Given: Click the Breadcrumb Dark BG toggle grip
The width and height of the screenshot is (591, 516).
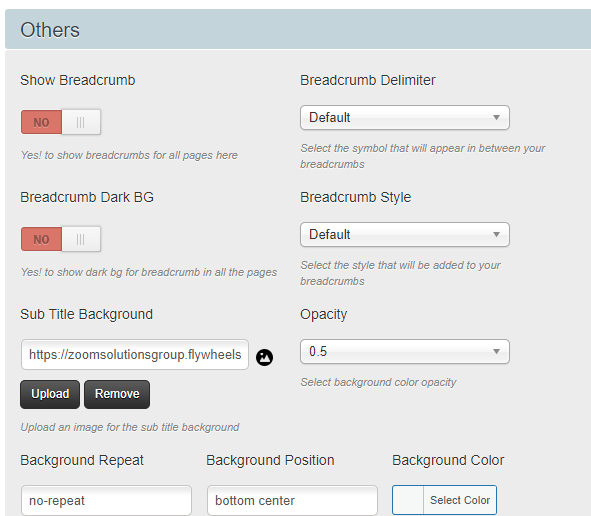Looking at the screenshot, I should [x=81, y=239].
